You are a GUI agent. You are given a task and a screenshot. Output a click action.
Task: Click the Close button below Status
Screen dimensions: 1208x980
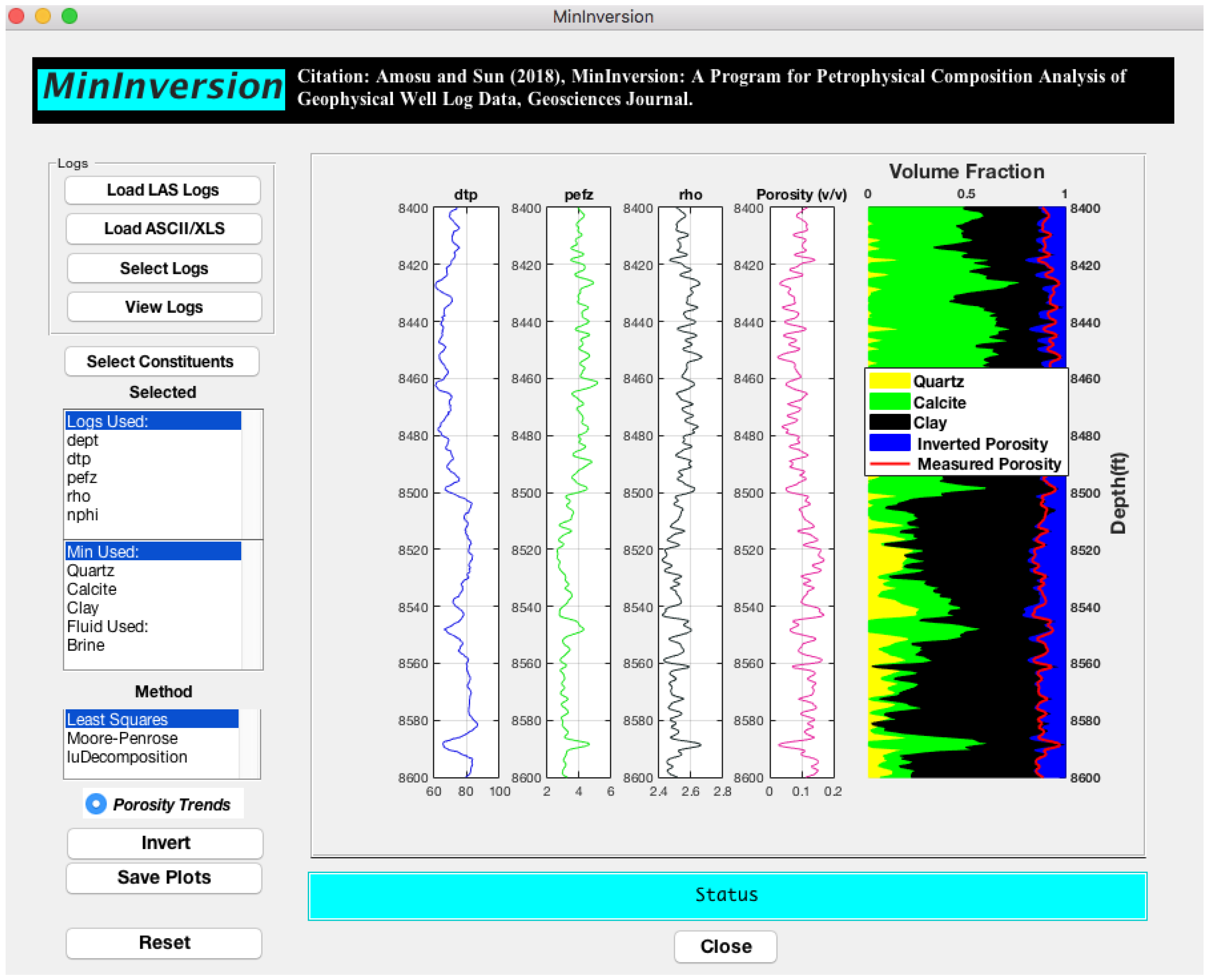pyautogui.click(x=725, y=946)
